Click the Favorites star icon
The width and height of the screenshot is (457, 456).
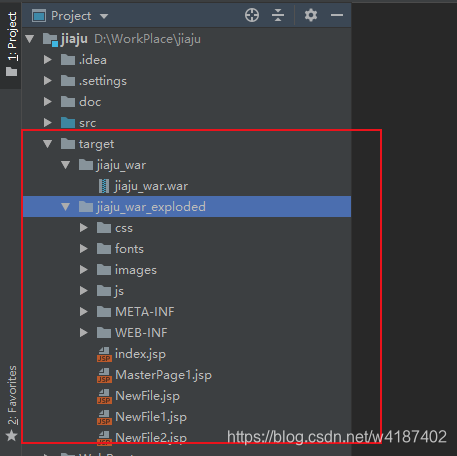pos(12,436)
